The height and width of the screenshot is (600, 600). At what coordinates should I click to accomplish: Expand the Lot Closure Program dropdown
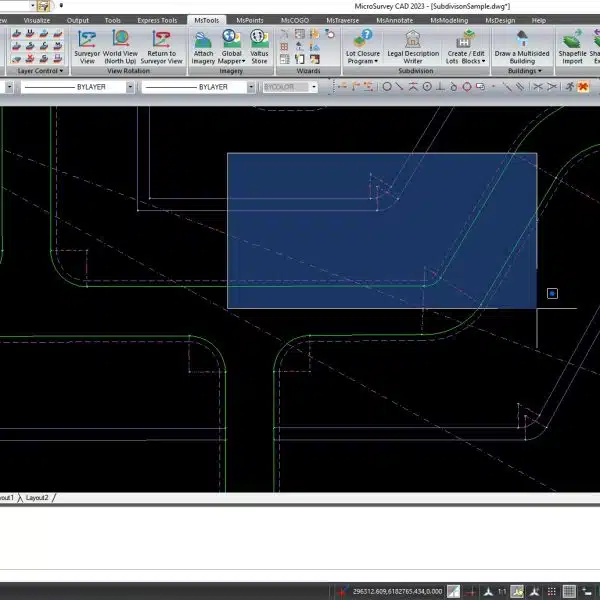362,60
